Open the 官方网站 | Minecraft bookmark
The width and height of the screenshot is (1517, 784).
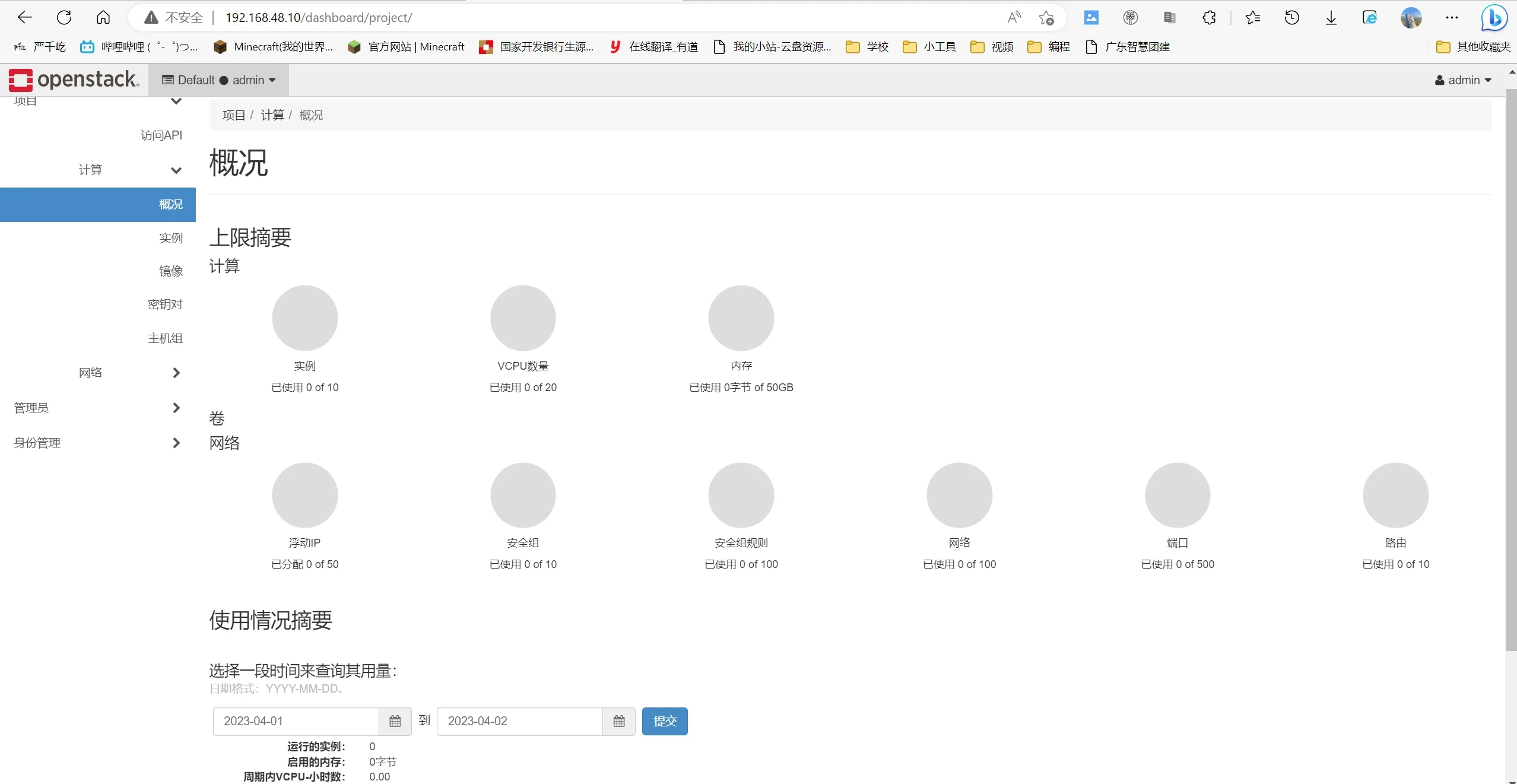click(x=407, y=47)
